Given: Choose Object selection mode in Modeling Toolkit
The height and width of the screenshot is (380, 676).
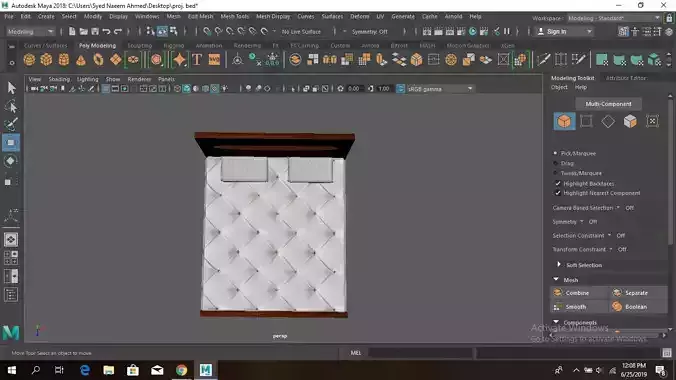Looking at the screenshot, I should pos(564,121).
